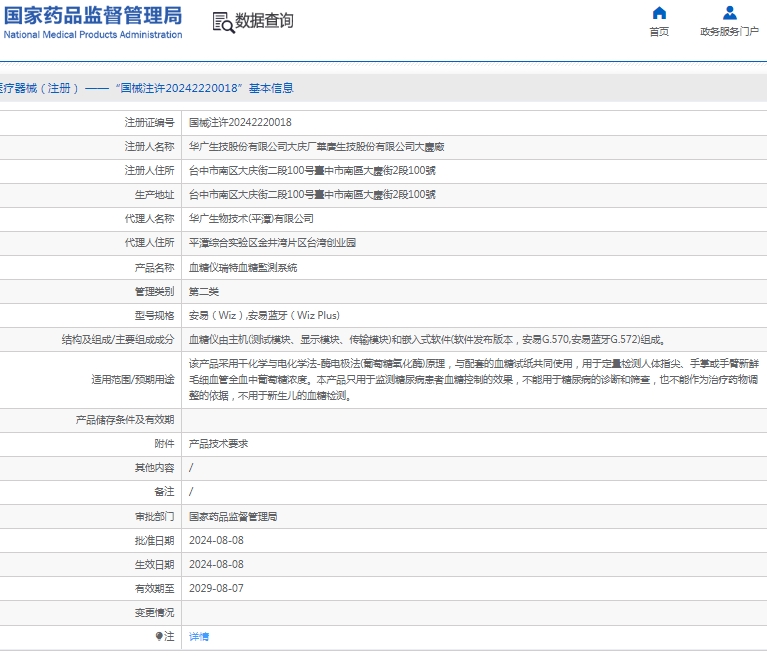Click the 产品技术要求 attachment text
Viewport: 767px width, 656px height.
coord(219,444)
